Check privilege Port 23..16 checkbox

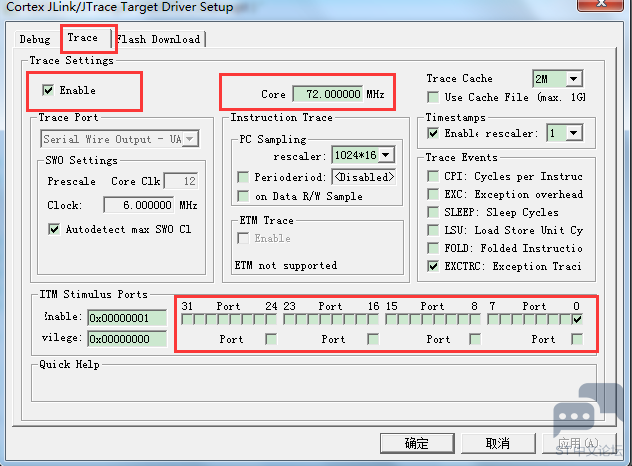coord(373,339)
